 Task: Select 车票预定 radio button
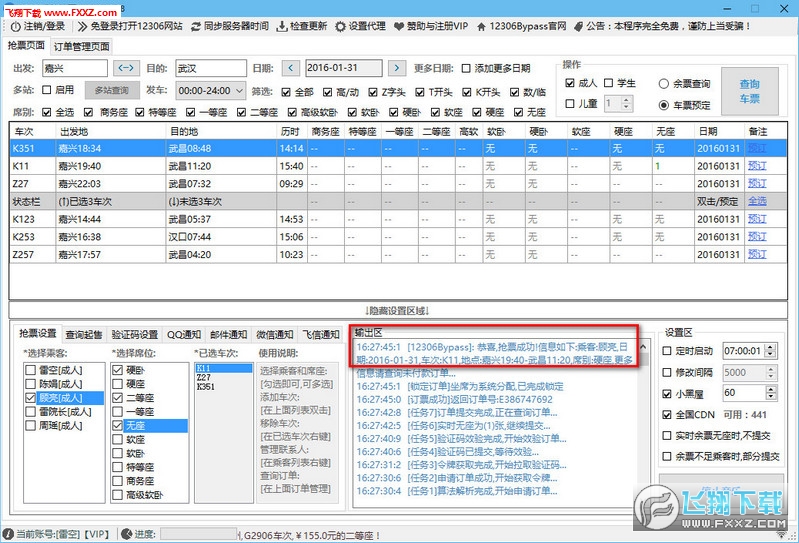pos(663,105)
